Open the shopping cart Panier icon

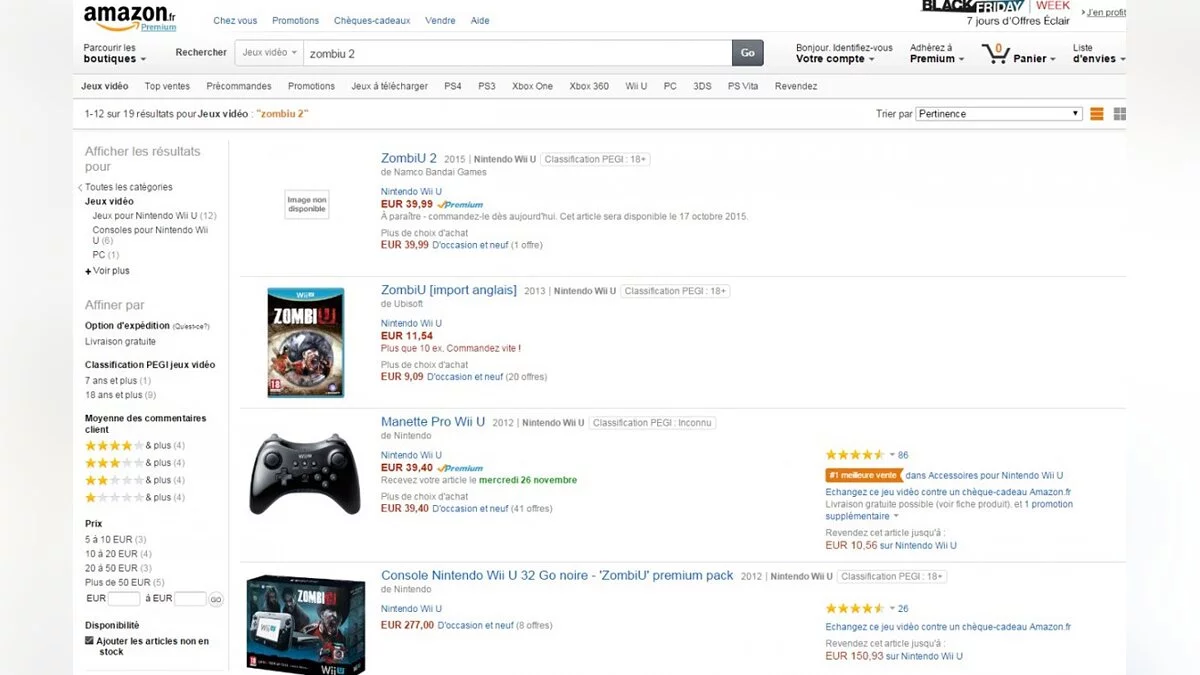point(996,53)
